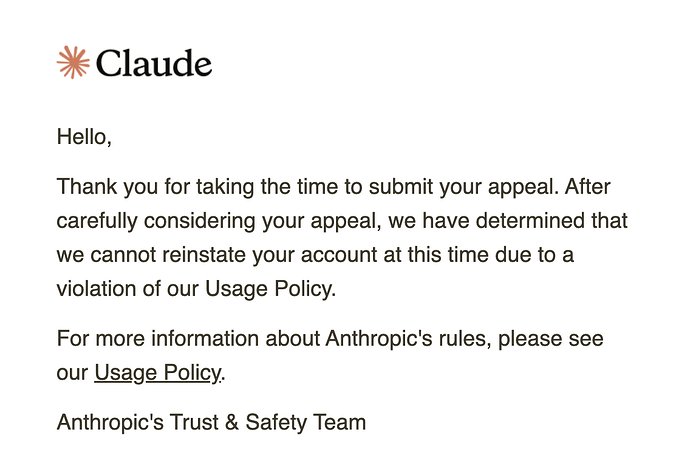Image resolution: width=690 pixels, height=462 pixels.
Task: Click the "Hello," greeting line
Action: [84, 136]
